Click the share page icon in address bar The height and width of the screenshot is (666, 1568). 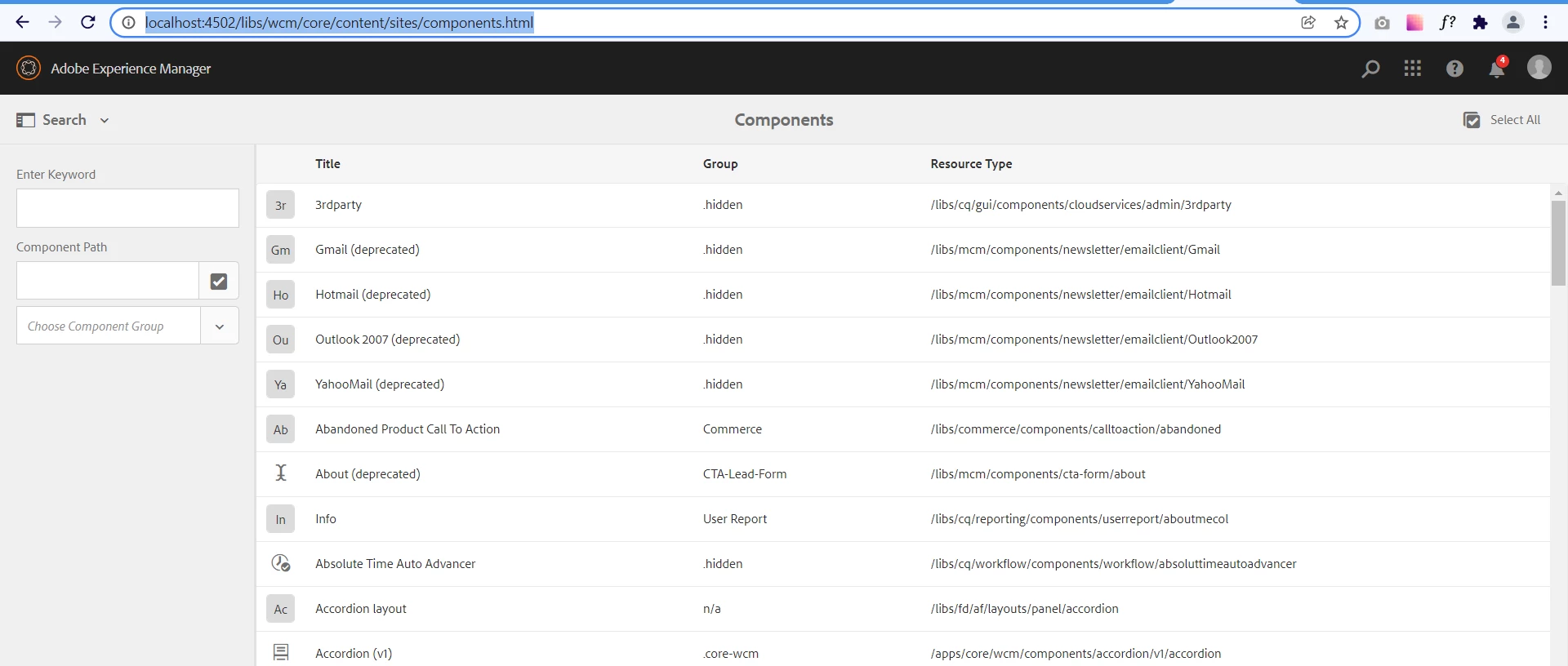pos(1308,23)
